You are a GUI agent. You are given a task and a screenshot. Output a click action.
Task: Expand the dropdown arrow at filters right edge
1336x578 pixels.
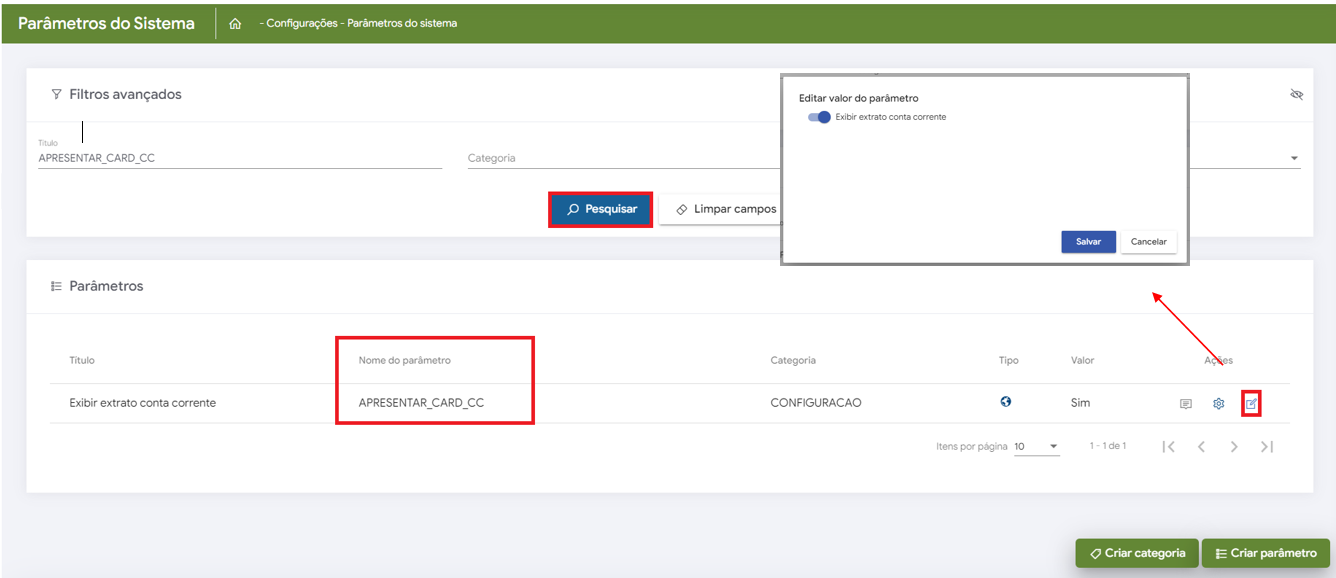click(1294, 158)
